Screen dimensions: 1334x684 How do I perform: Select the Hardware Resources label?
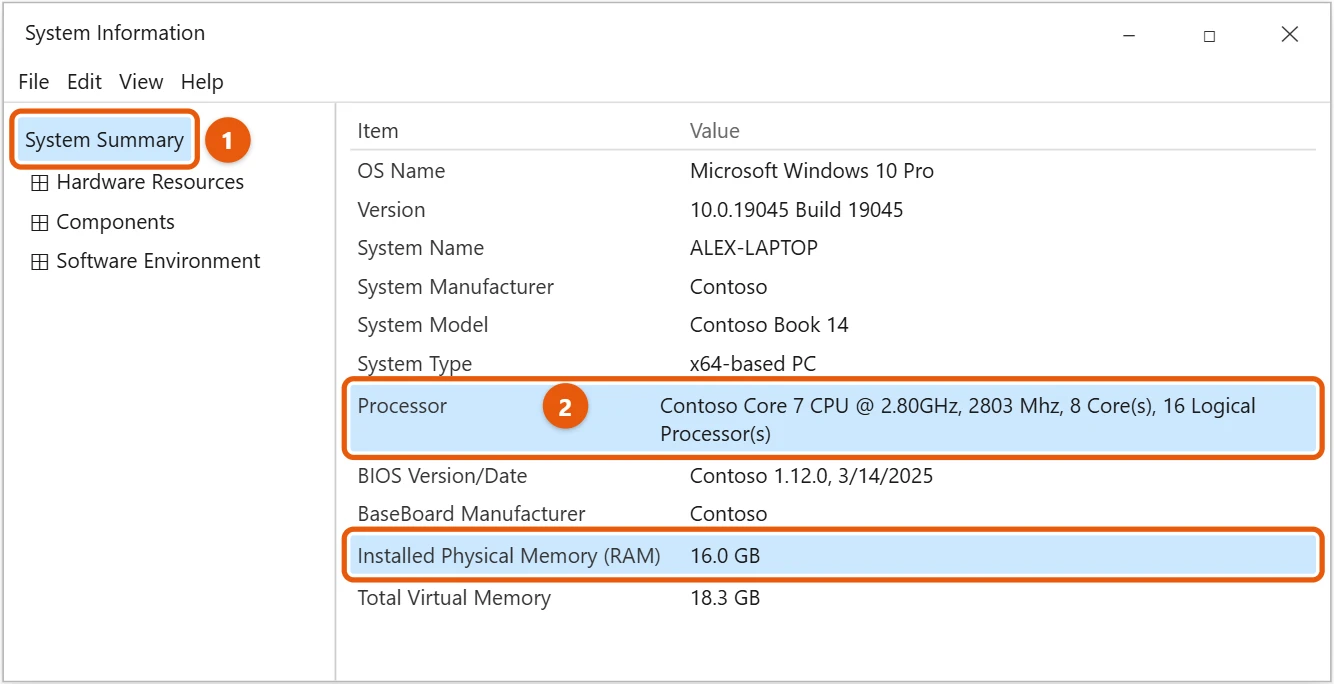(150, 182)
